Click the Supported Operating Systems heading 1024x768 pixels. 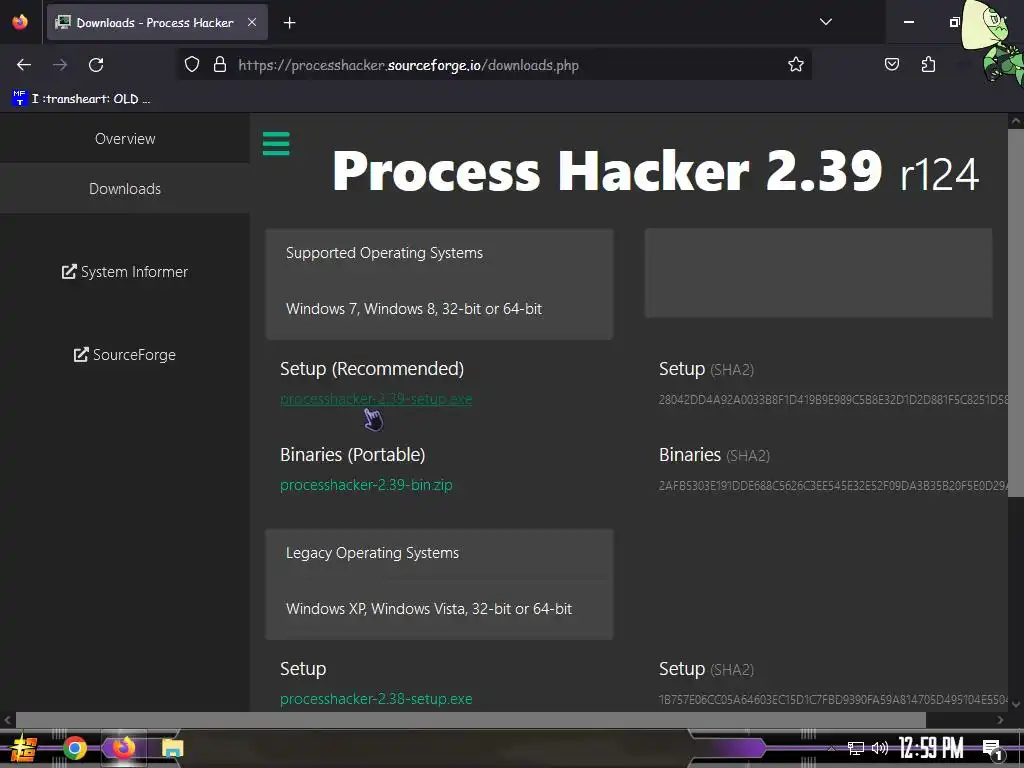tap(384, 253)
